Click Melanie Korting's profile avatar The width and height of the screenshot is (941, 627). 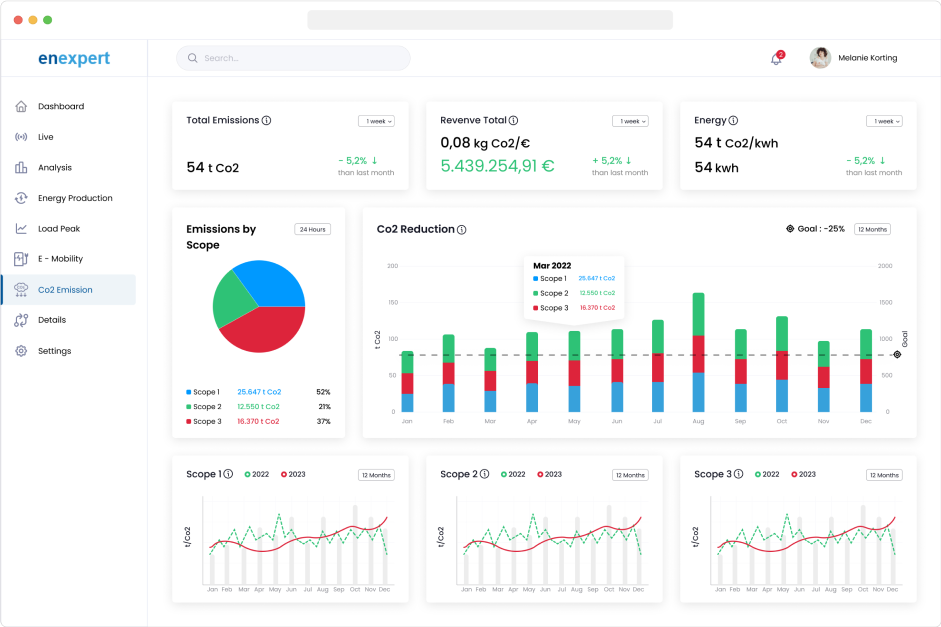click(820, 58)
